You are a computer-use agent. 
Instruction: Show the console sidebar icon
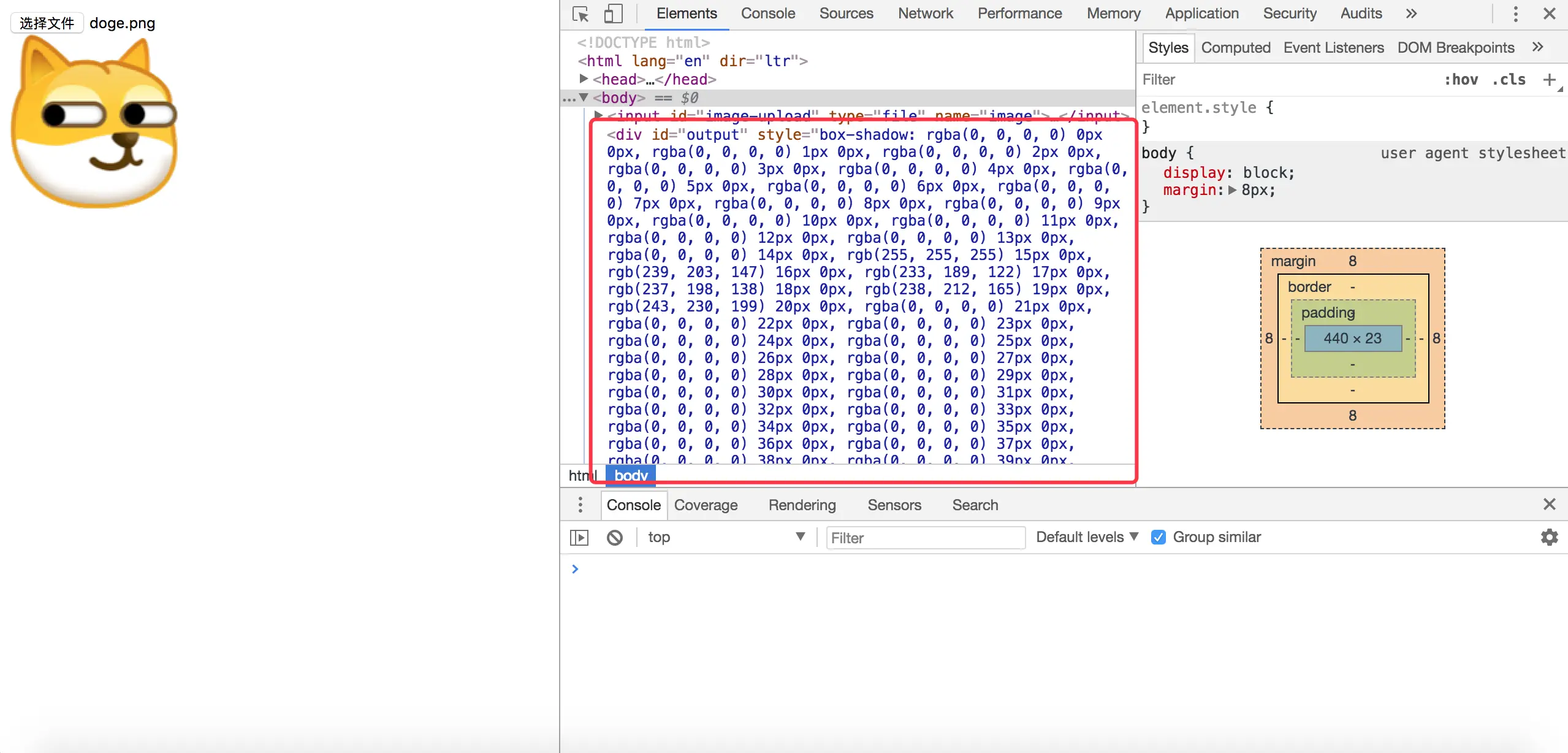[x=579, y=538]
